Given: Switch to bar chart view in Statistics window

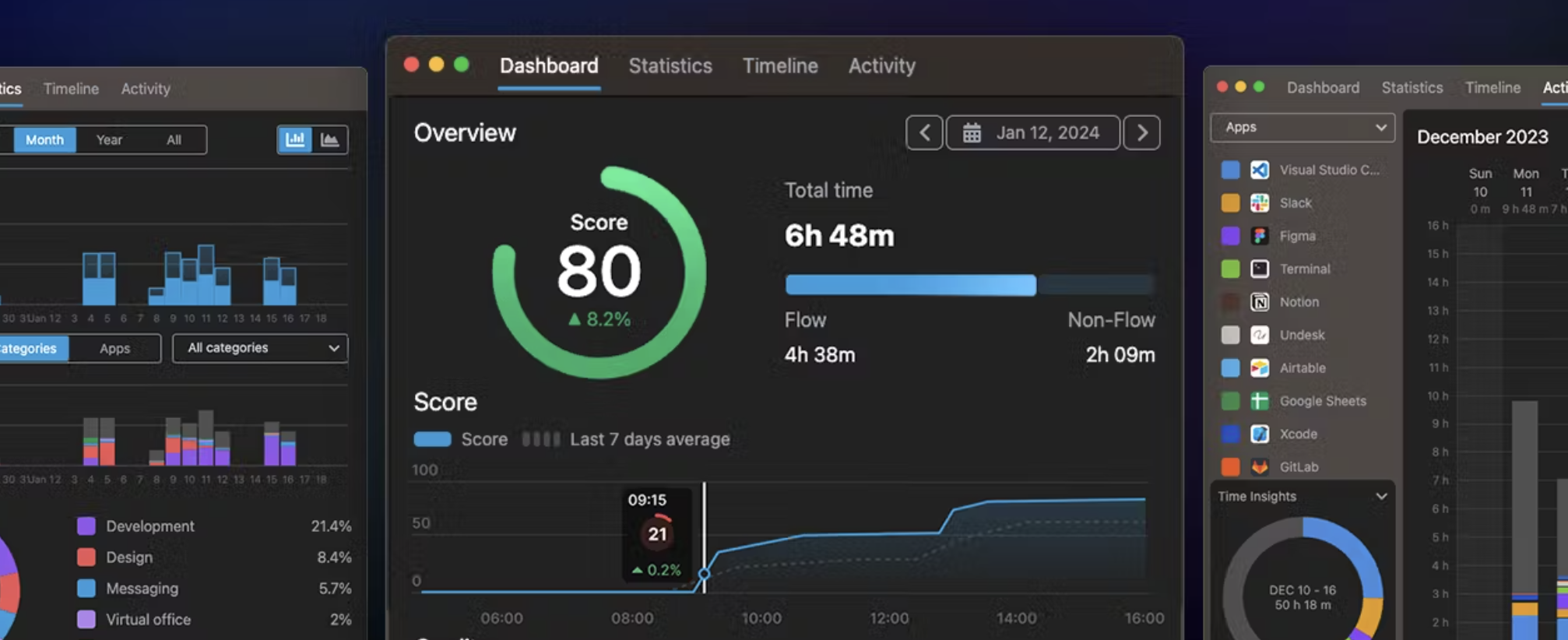Looking at the screenshot, I should click(295, 139).
